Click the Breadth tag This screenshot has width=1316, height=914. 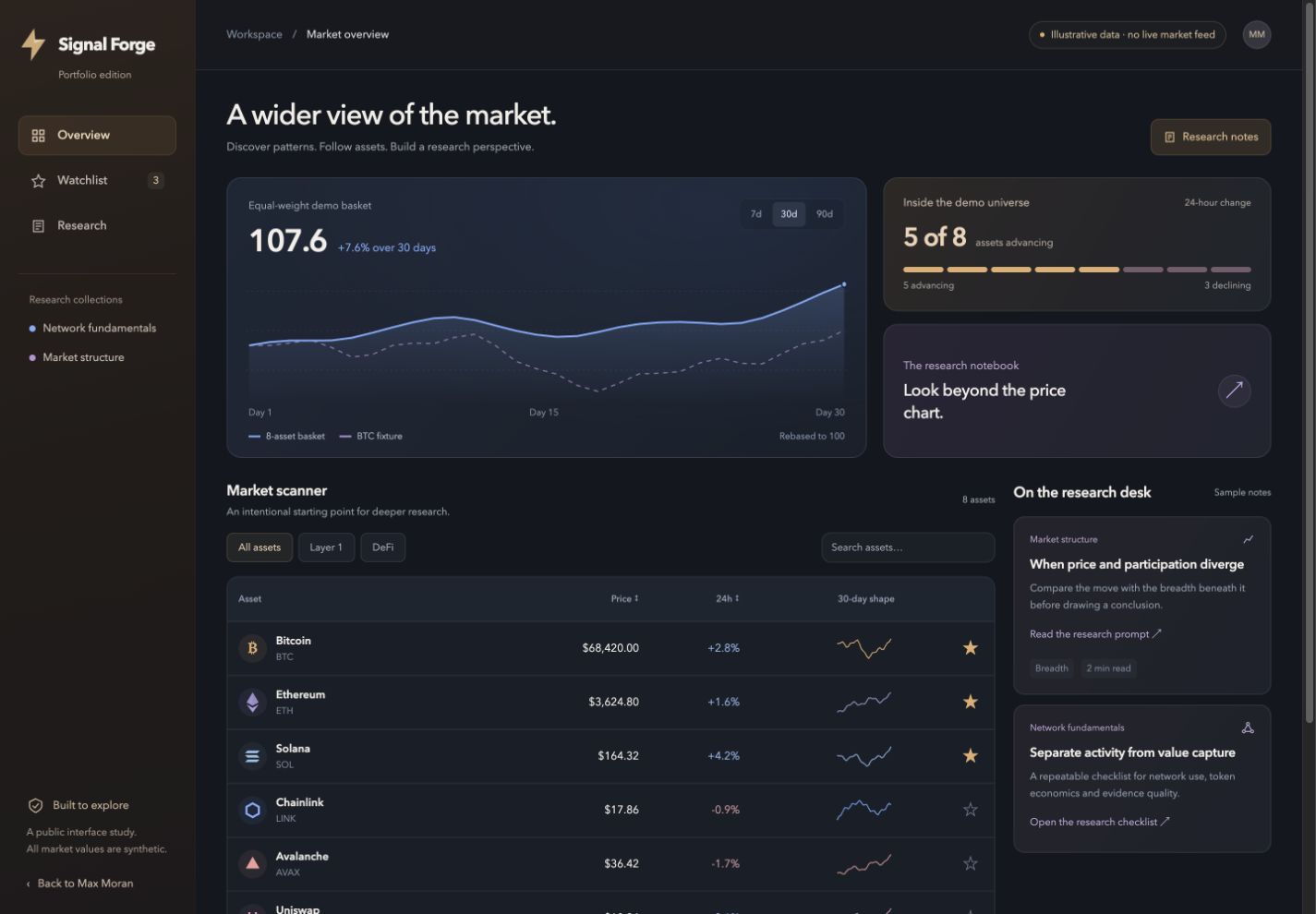pyautogui.click(x=1052, y=668)
